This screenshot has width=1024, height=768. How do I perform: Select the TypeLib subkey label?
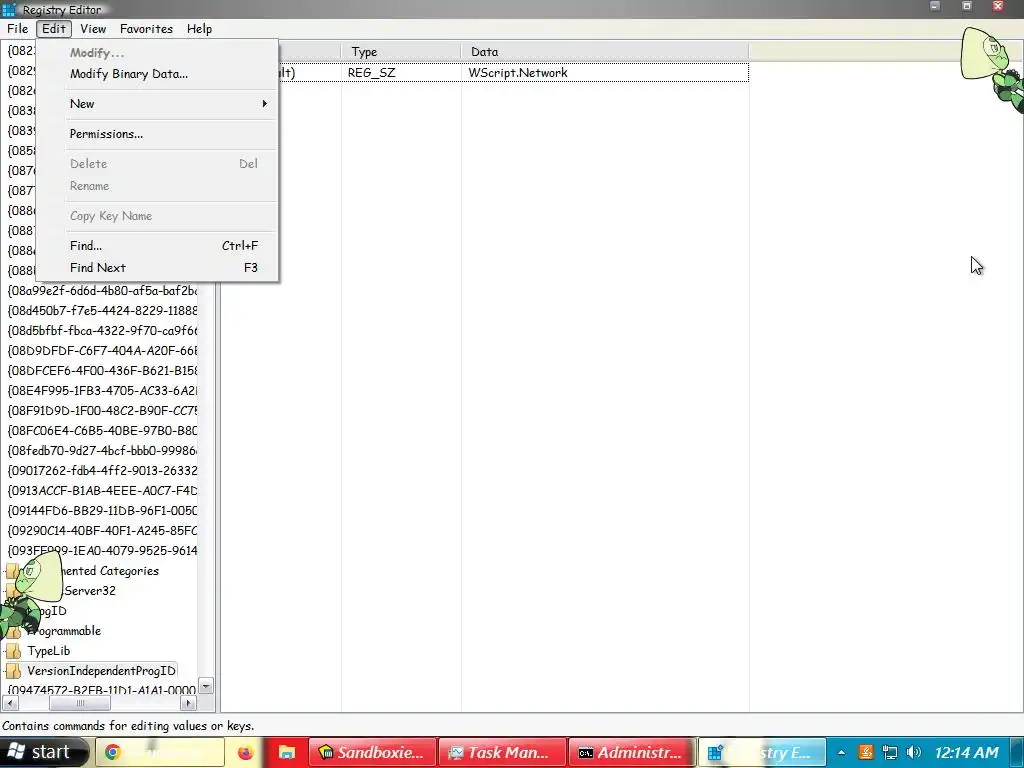pos(48,651)
